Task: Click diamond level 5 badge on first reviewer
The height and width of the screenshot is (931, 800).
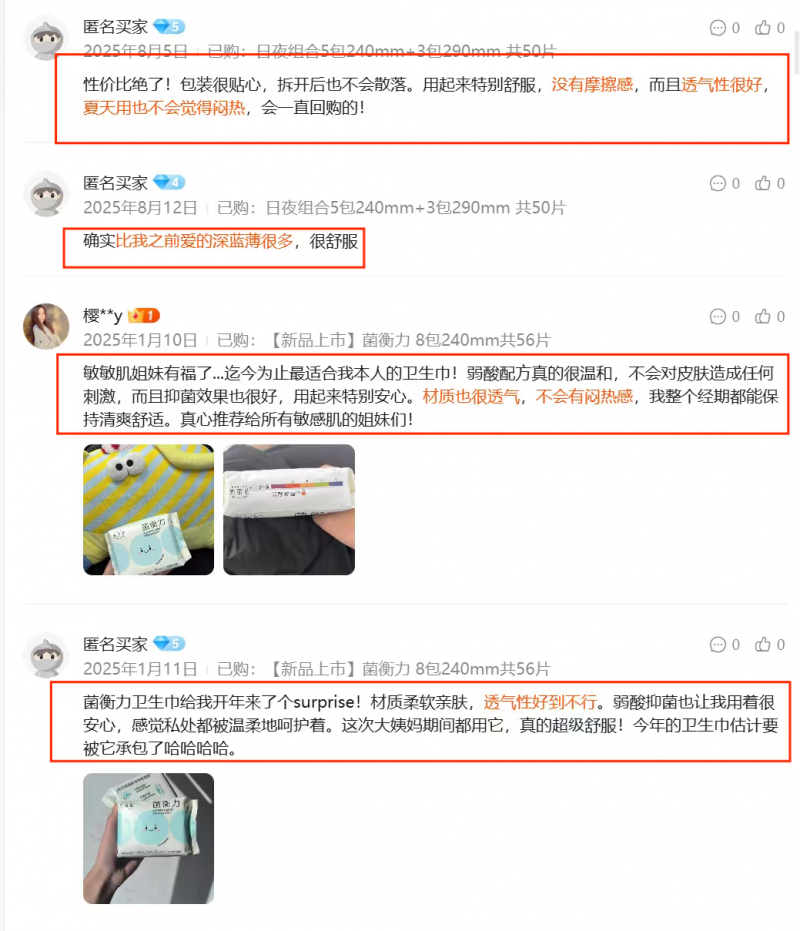Action: 169,27
